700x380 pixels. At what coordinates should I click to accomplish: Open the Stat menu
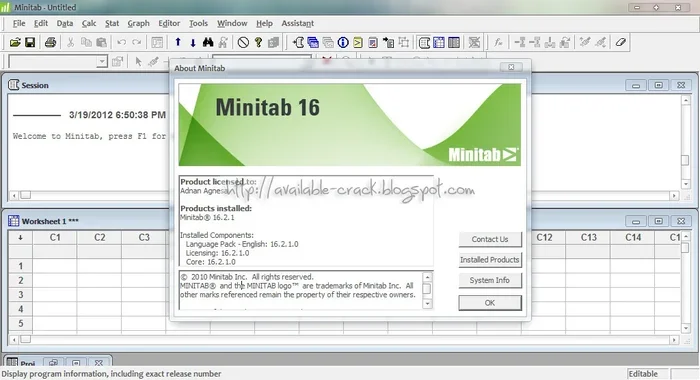[x=112, y=23]
